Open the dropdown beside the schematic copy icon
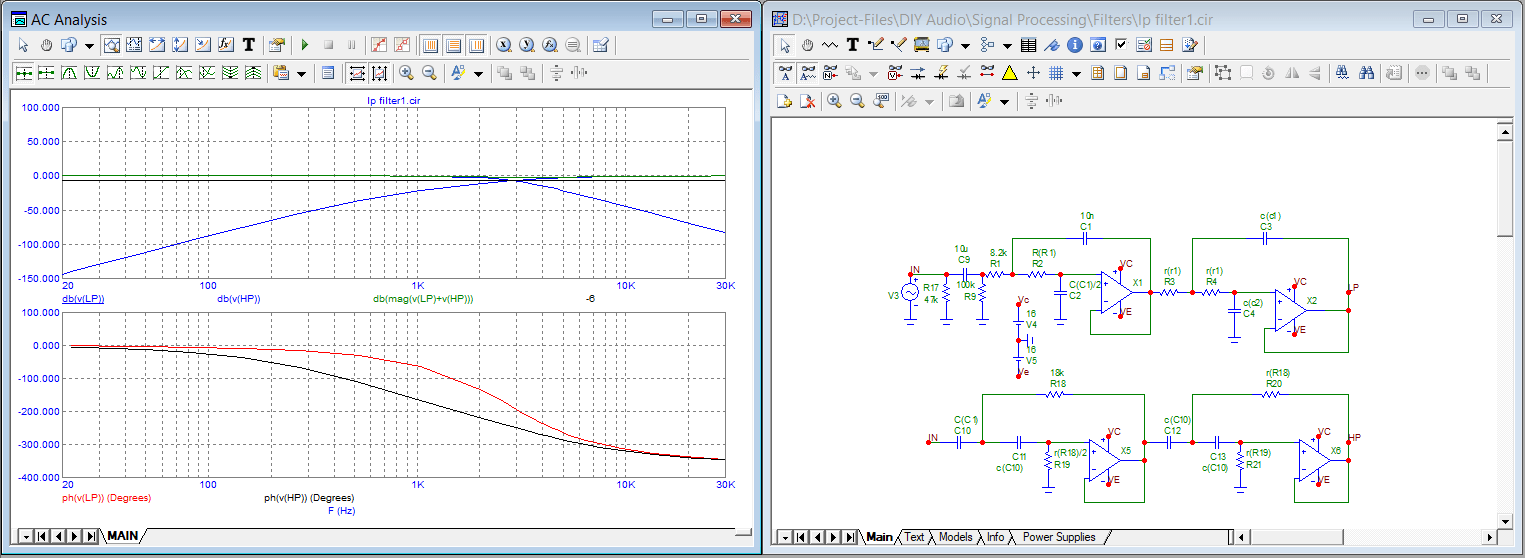The image size is (1525, 558). 965,46
